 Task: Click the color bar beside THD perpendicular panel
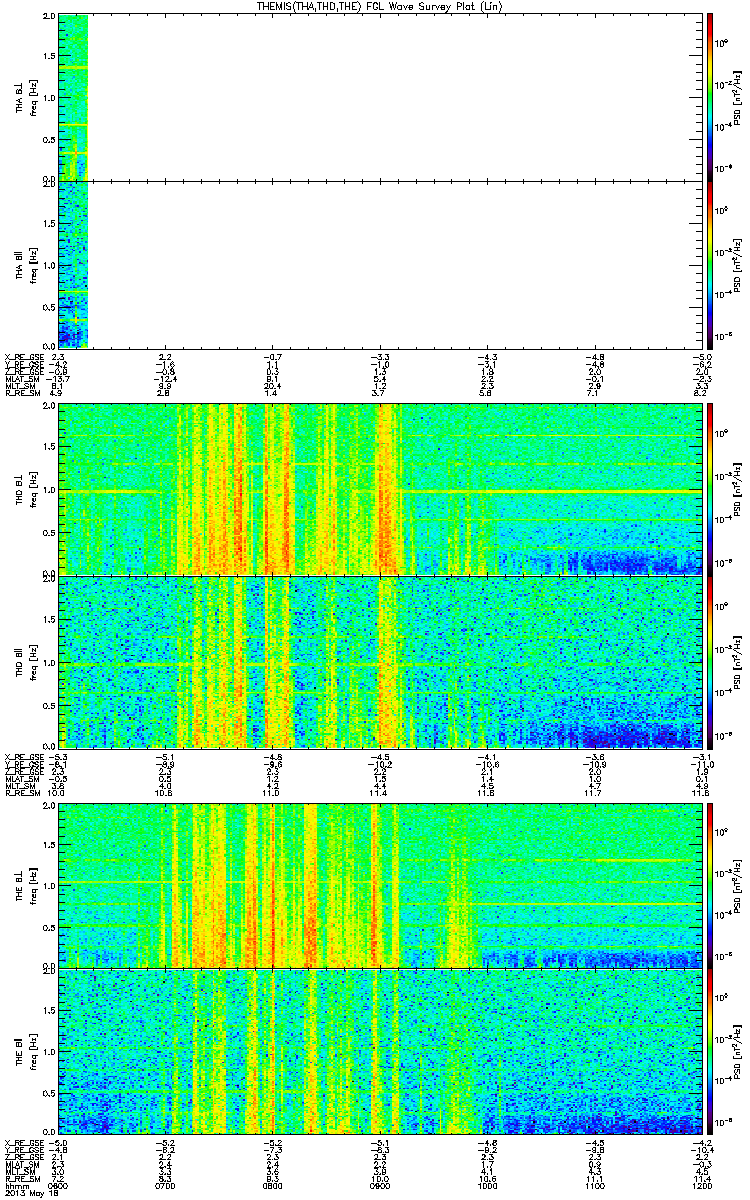(710, 490)
